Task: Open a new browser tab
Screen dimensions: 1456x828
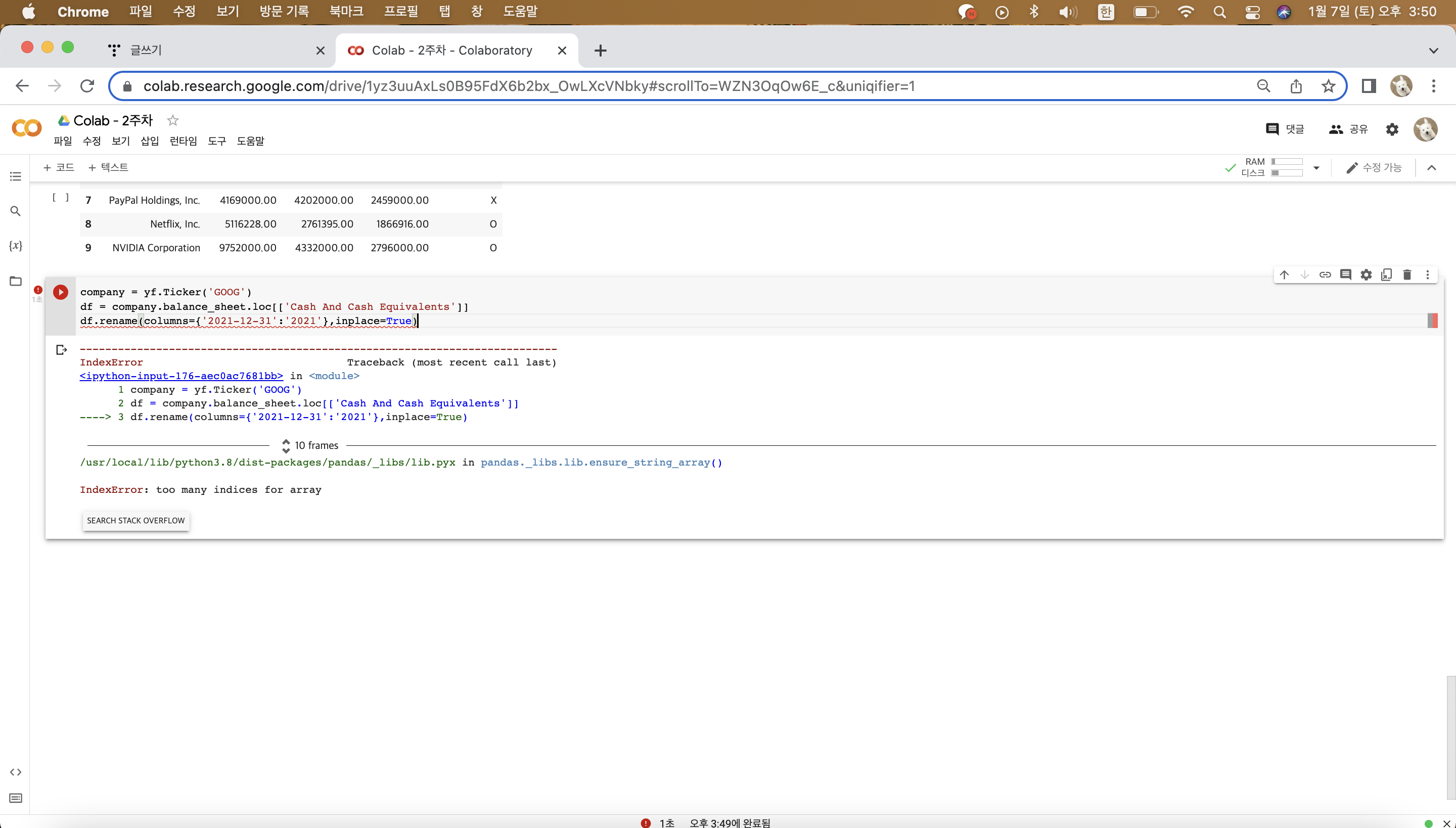Action: [x=600, y=51]
